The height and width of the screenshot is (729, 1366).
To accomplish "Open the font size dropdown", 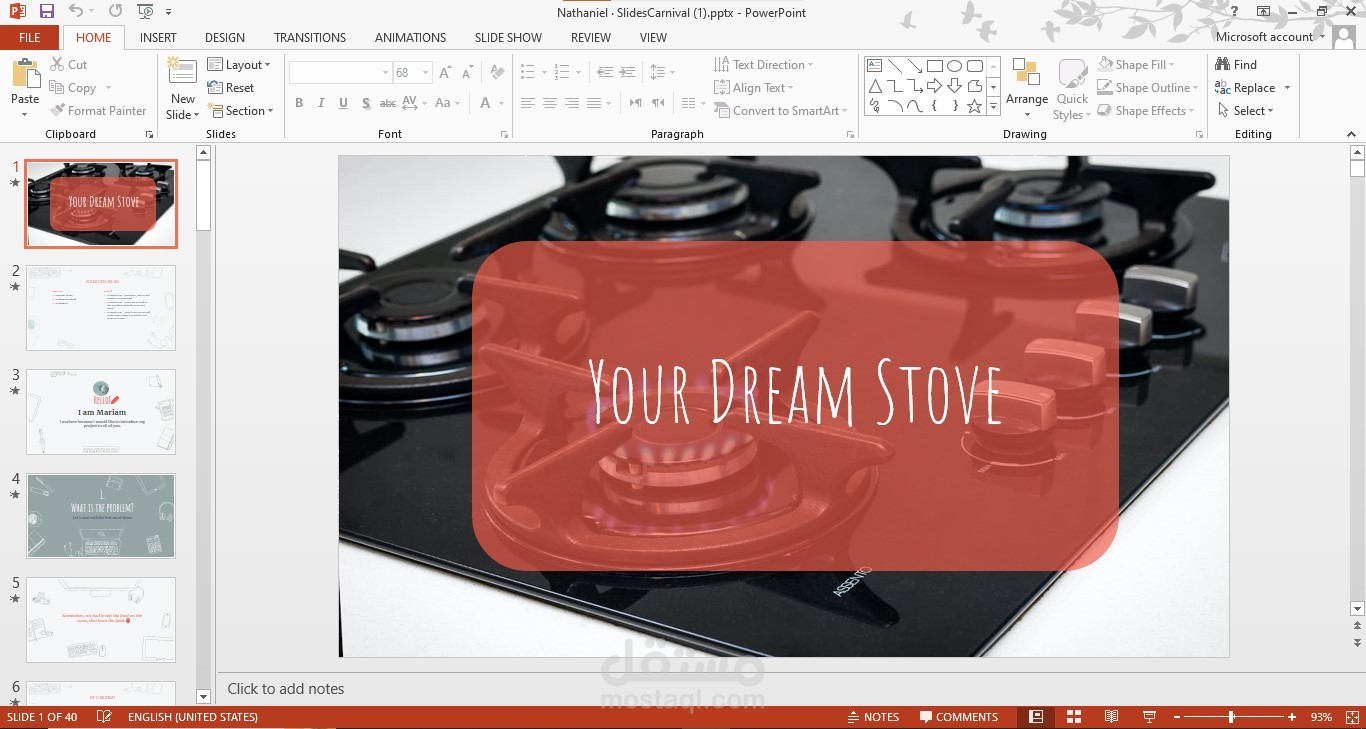I will [426, 73].
